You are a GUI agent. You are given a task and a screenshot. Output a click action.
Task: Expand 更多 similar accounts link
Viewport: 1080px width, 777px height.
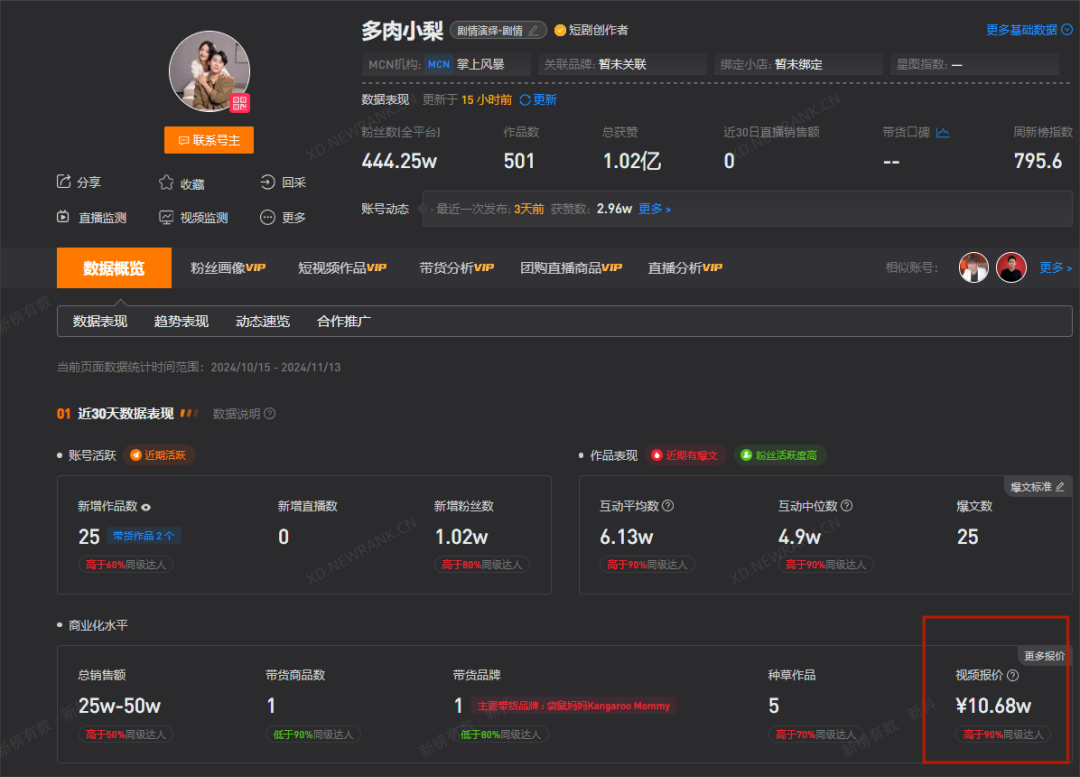1055,267
